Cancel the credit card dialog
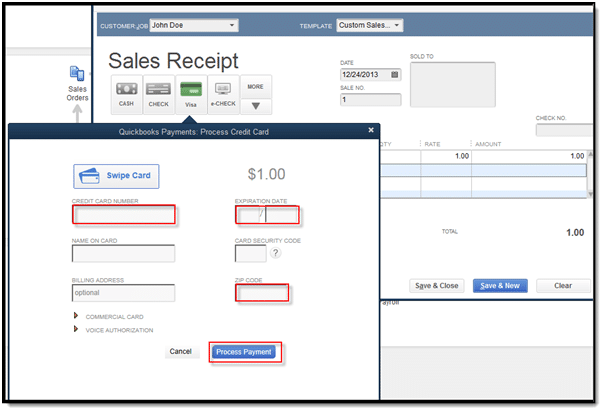Image resolution: width=606 pixels, height=414 pixels. click(x=180, y=351)
